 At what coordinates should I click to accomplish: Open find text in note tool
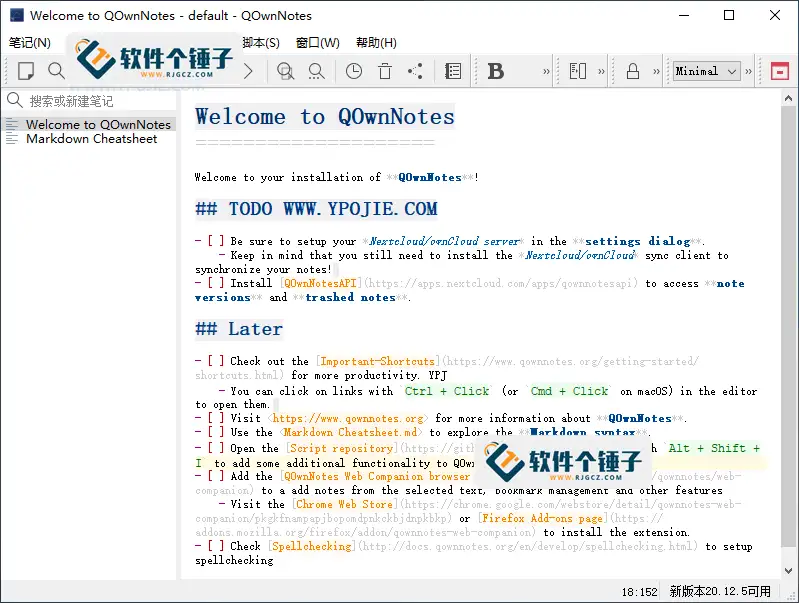click(x=285, y=71)
